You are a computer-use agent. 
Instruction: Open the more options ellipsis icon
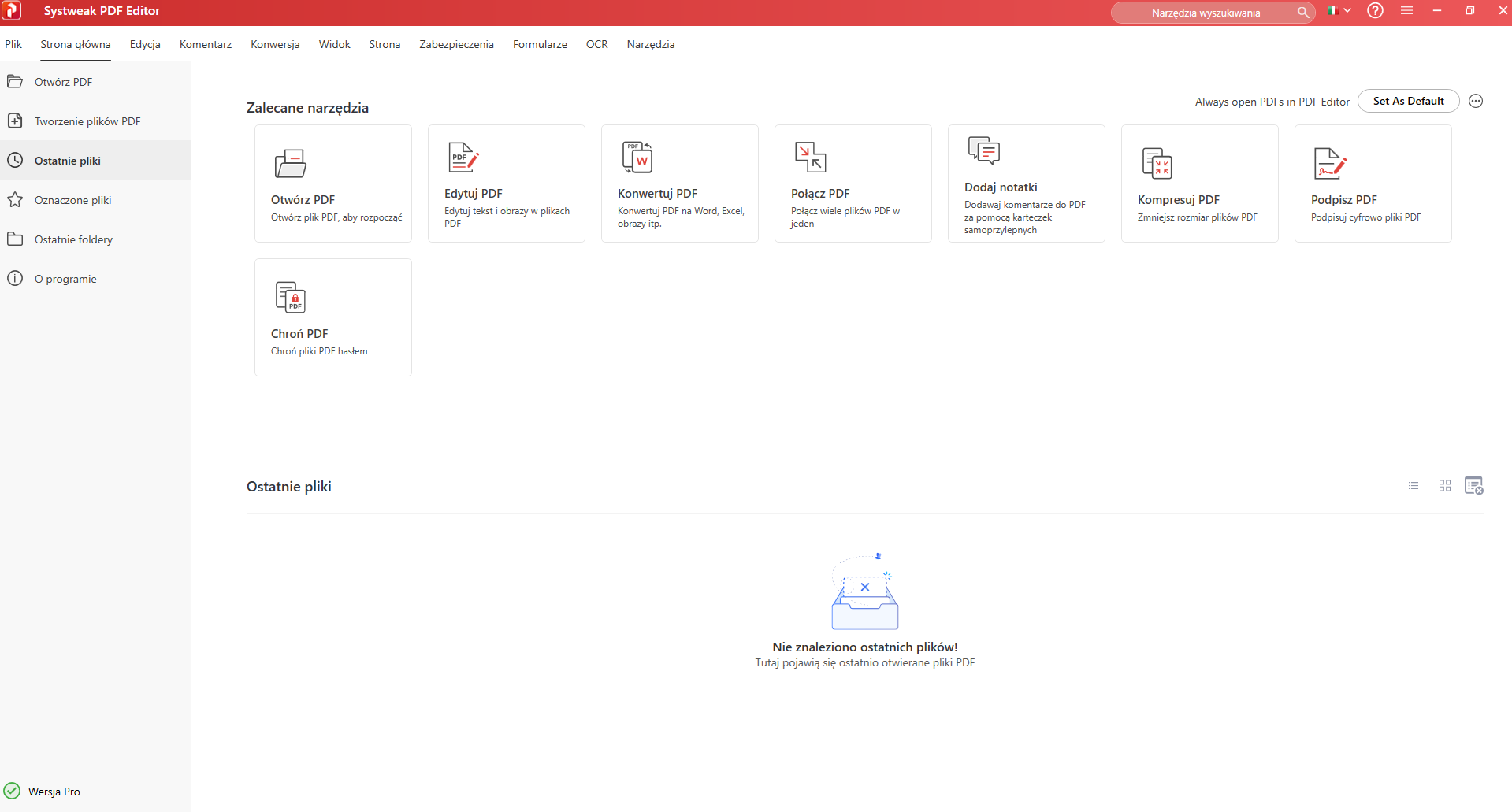click(1476, 101)
